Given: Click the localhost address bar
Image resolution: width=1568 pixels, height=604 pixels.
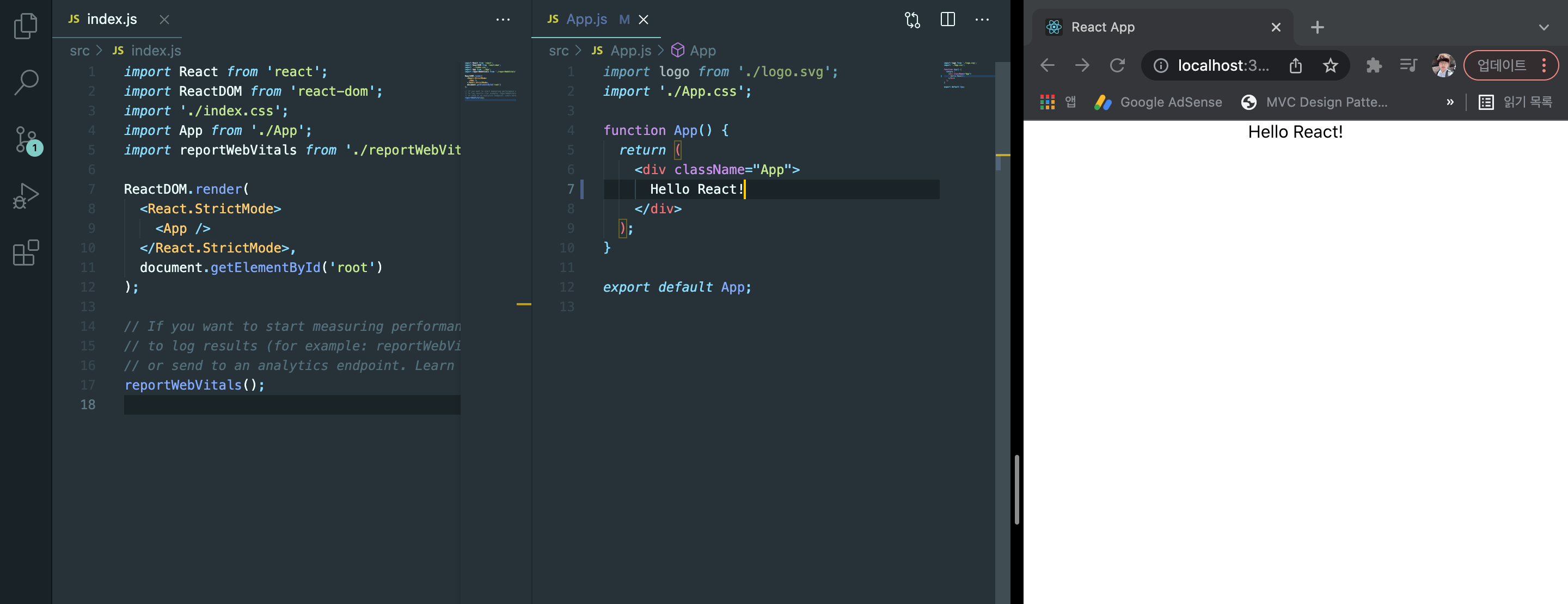Looking at the screenshot, I should pyautogui.click(x=1222, y=66).
